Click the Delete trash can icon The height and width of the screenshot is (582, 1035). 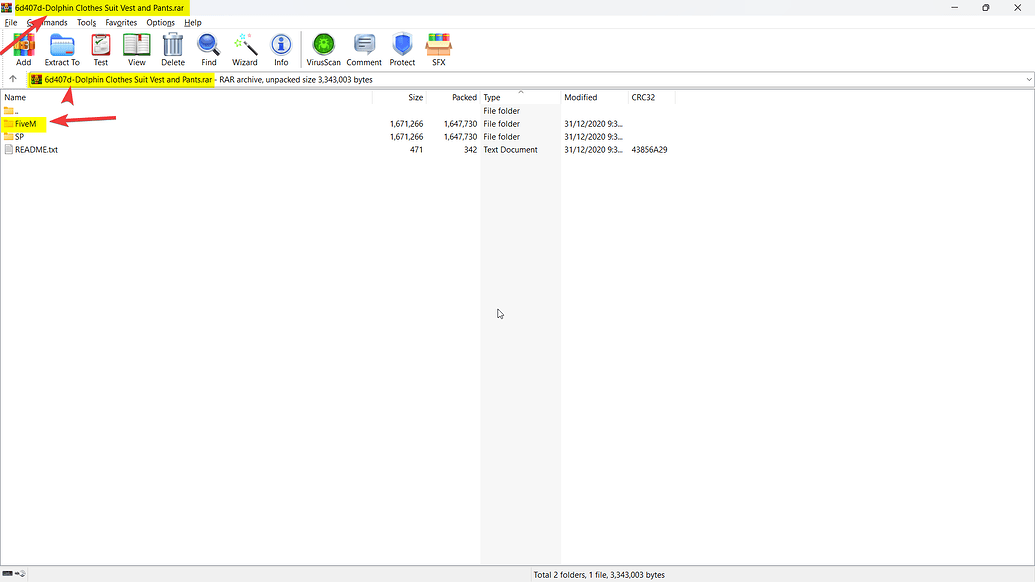point(173,48)
